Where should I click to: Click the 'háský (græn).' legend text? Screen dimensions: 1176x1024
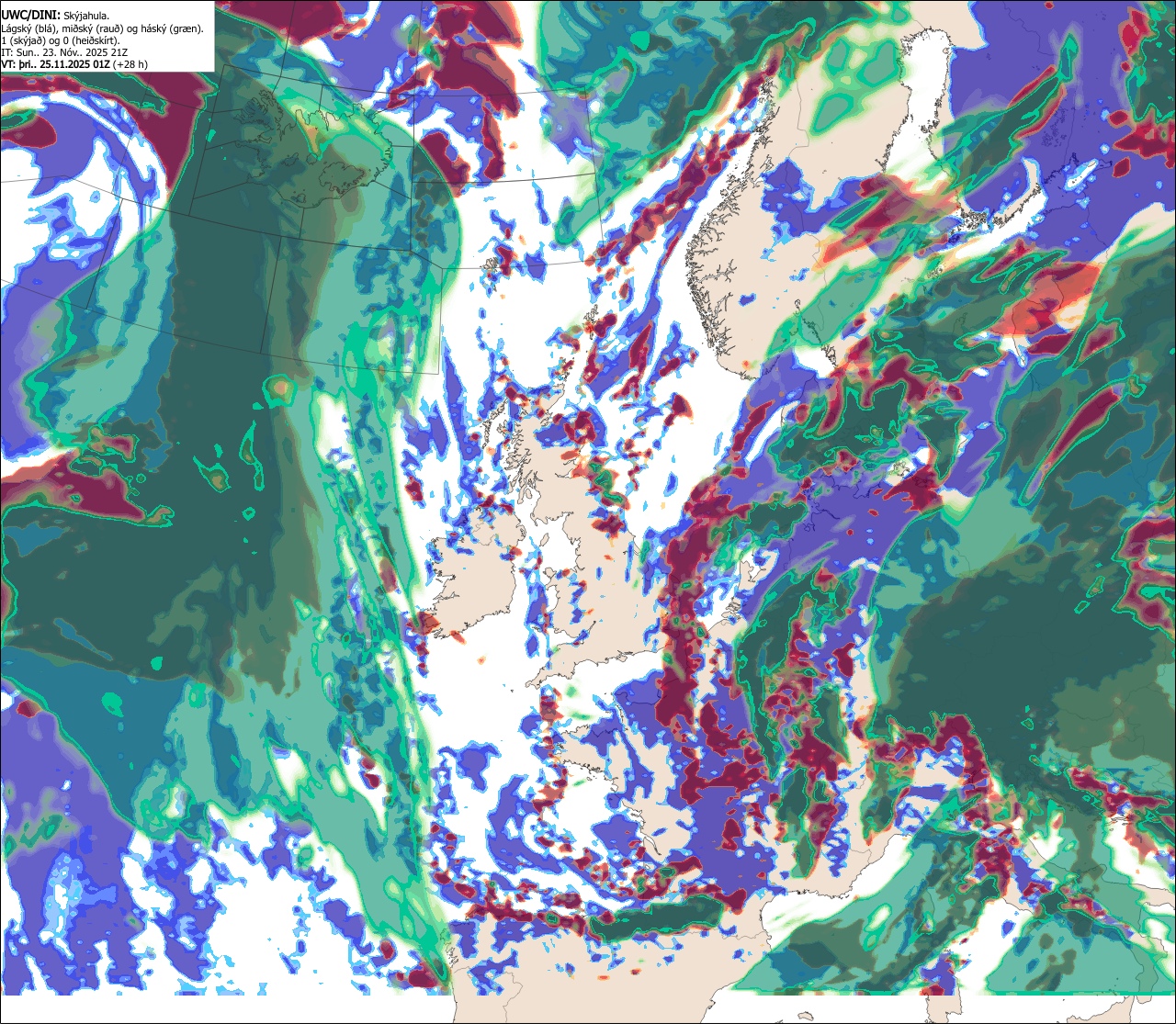click(172, 28)
